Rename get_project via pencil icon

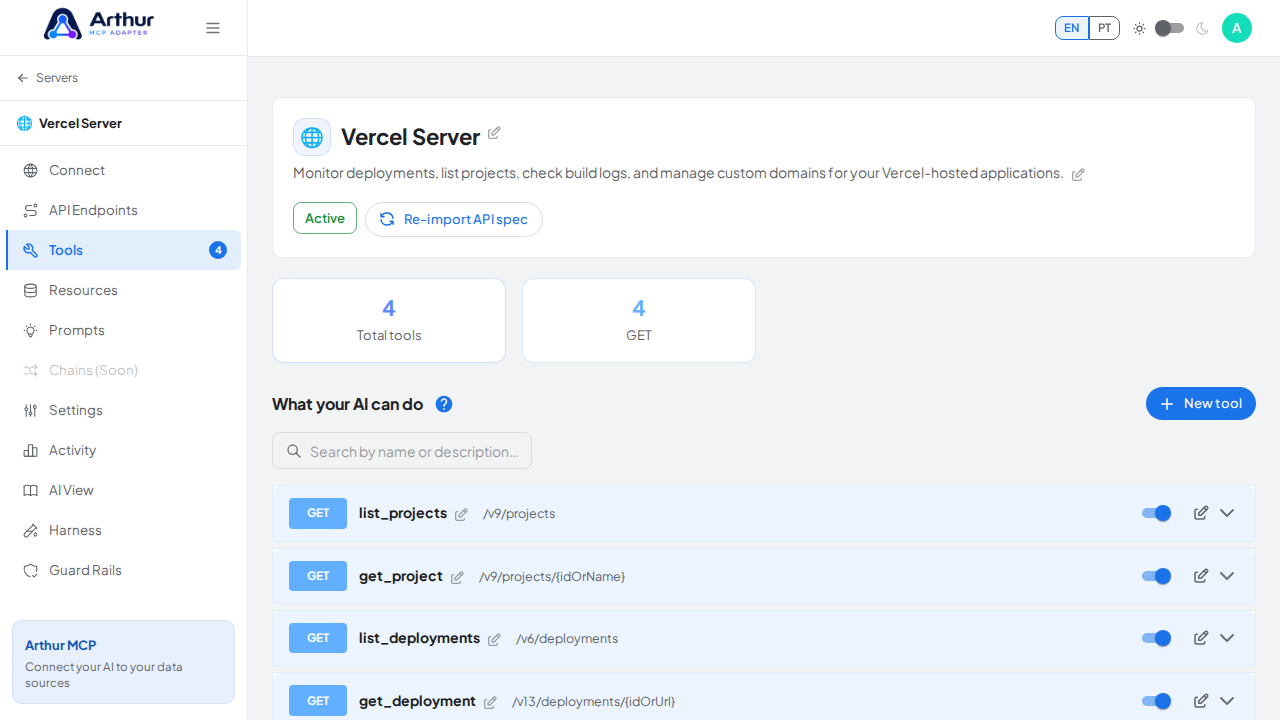pos(457,578)
